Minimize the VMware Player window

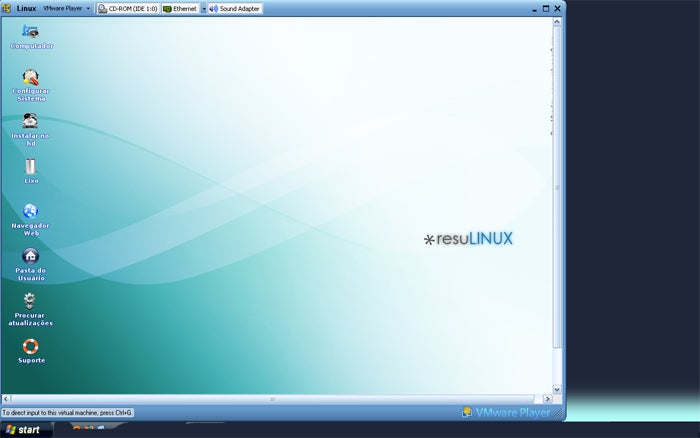pyautogui.click(x=534, y=8)
